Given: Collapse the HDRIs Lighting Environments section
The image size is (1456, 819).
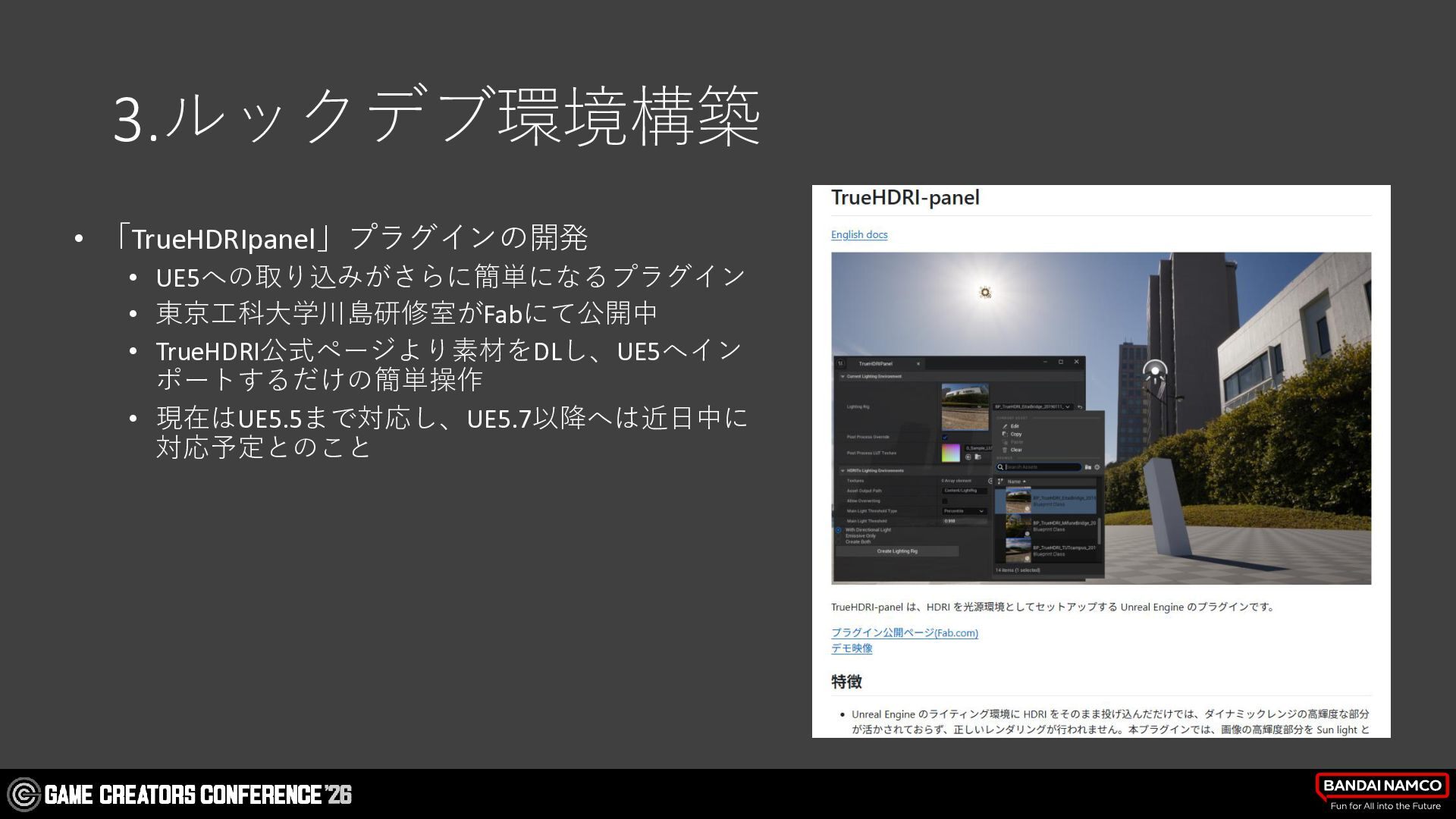Looking at the screenshot, I should (x=843, y=471).
